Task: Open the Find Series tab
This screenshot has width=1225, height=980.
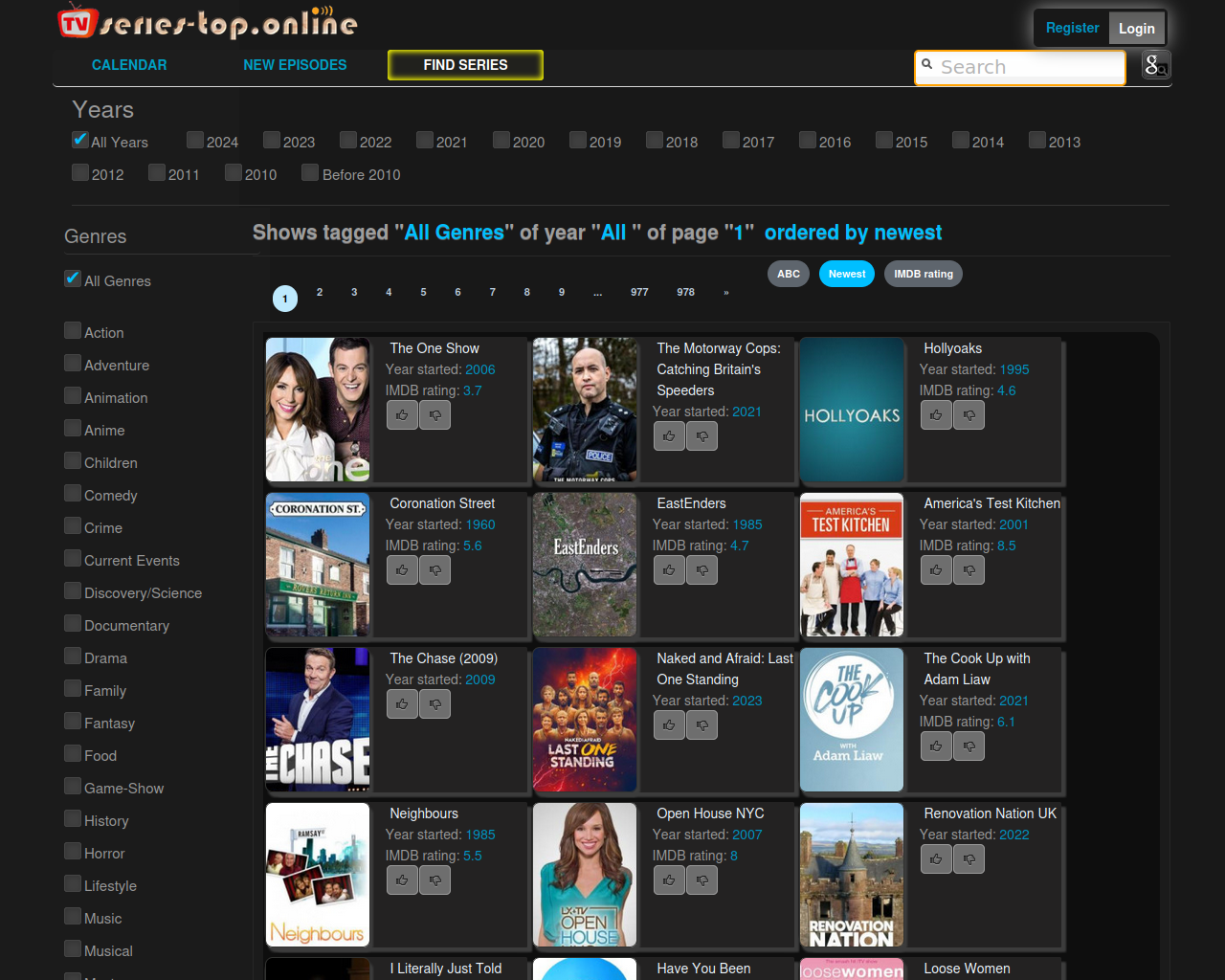Action: click(x=465, y=65)
